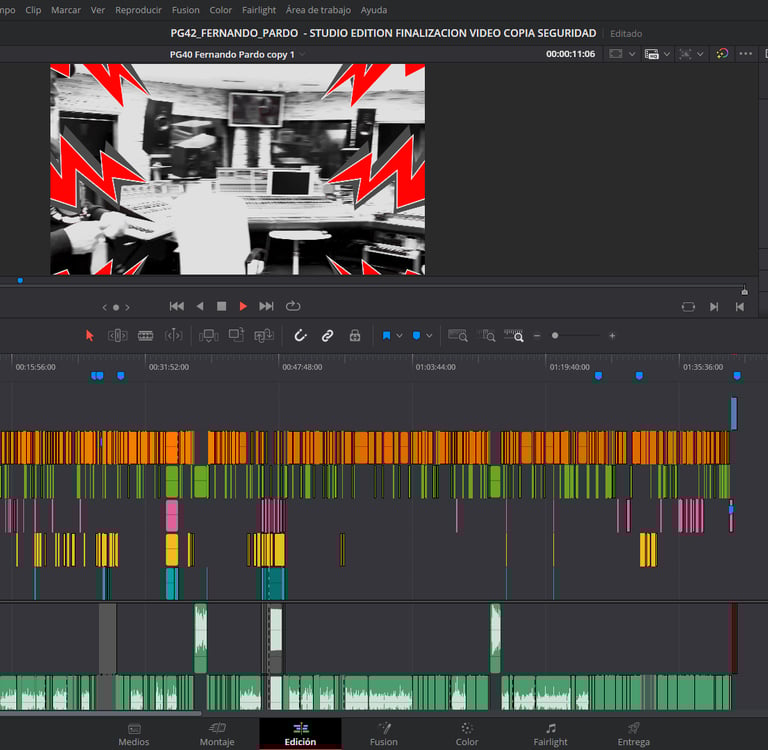768x750 pixels.
Task: Open the Fairlight menu in menu bar
Action: coord(259,10)
